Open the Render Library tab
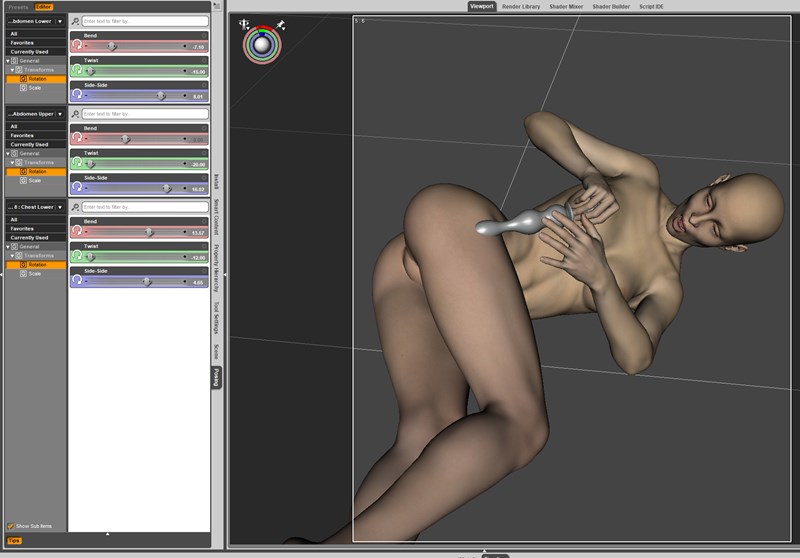The image size is (800, 558). (521, 7)
